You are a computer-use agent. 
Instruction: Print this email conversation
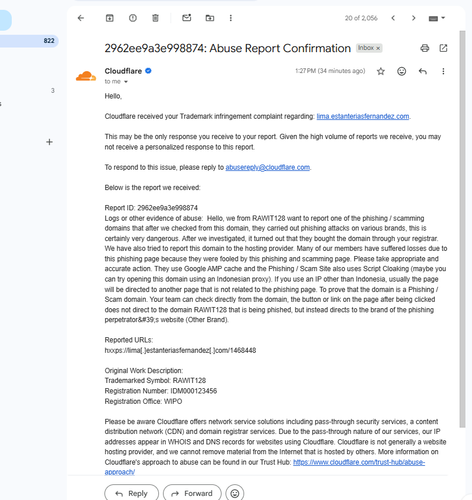pos(425,48)
